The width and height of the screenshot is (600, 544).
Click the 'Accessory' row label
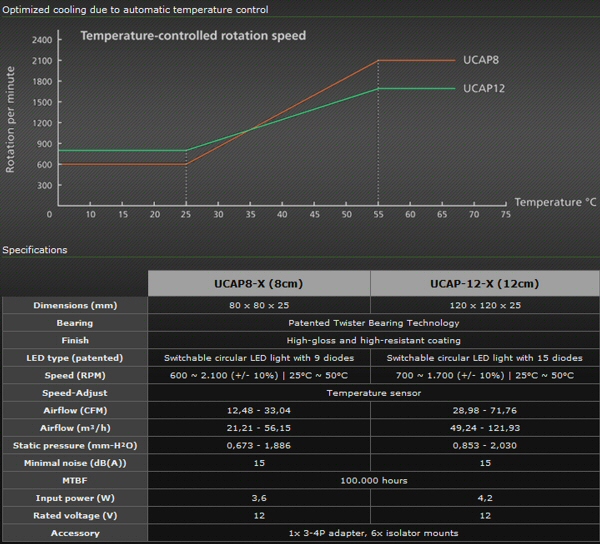click(75, 533)
